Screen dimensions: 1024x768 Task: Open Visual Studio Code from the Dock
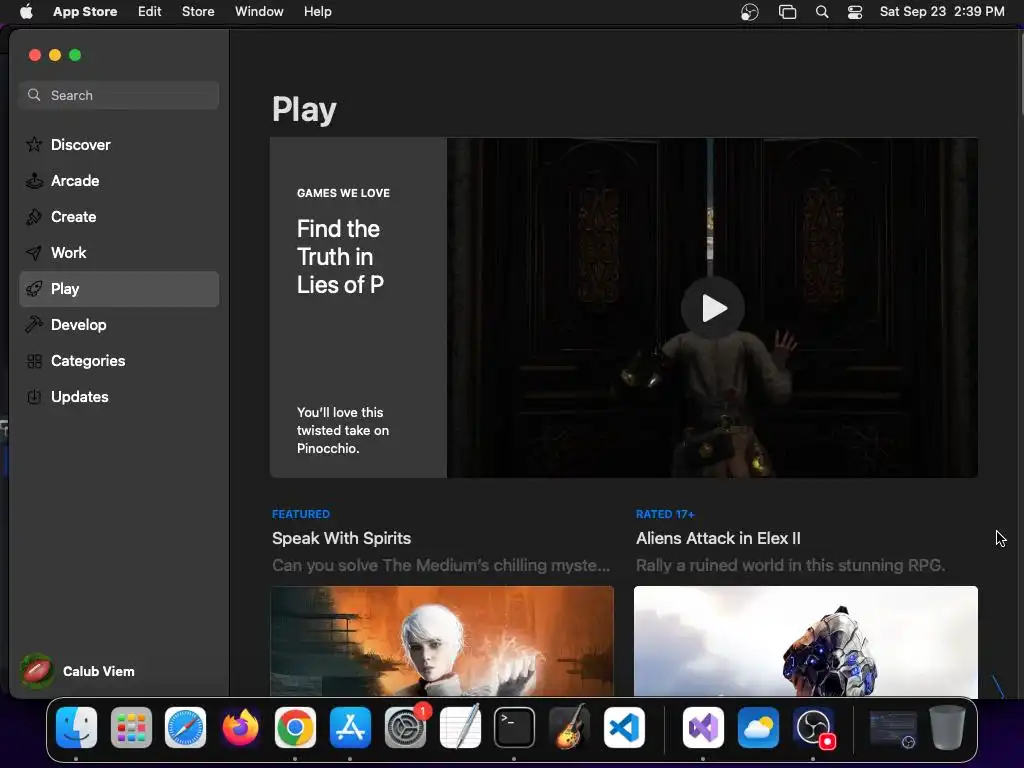(x=624, y=728)
